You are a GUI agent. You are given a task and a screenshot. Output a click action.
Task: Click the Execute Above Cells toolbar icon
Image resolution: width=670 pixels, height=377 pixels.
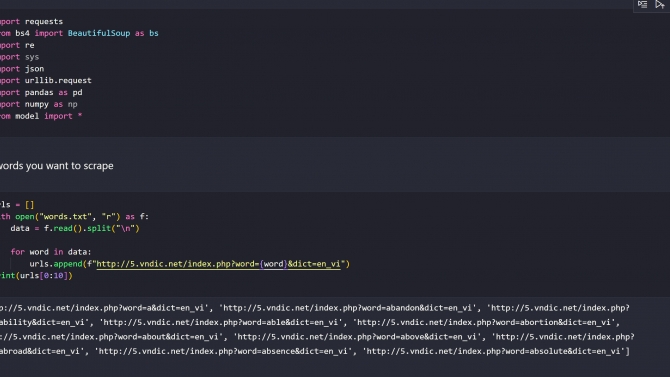pyautogui.click(x=660, y=4)
